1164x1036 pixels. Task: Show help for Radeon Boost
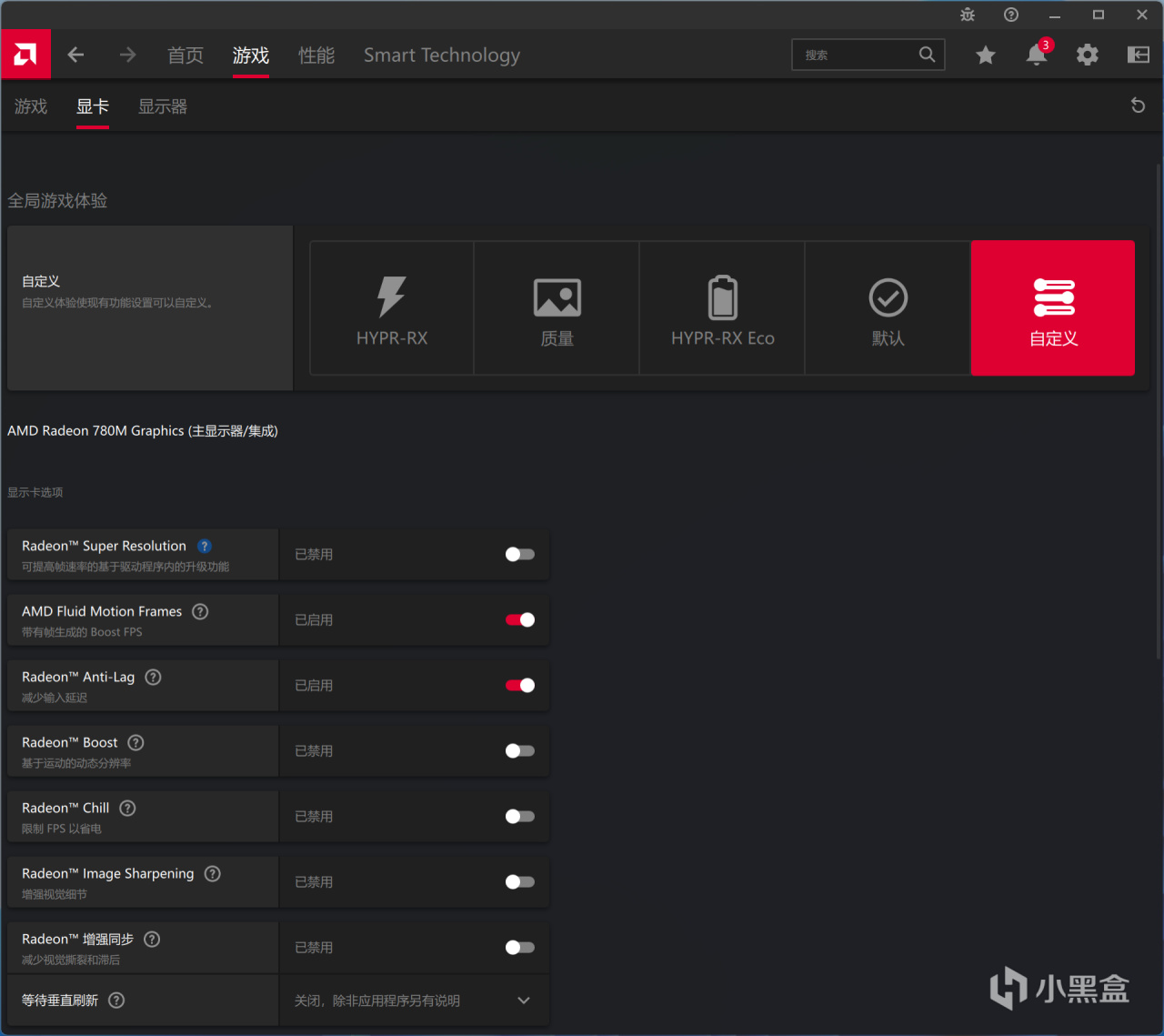click(x=135, y=742)
